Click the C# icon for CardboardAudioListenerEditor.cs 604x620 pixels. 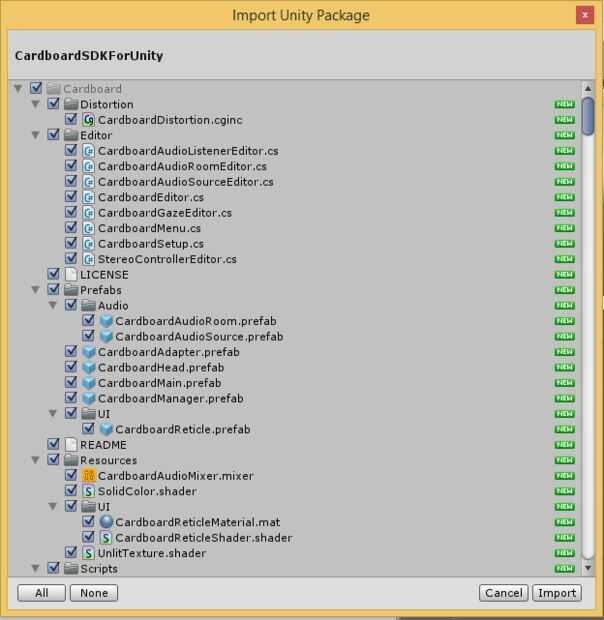click(89, 151)
